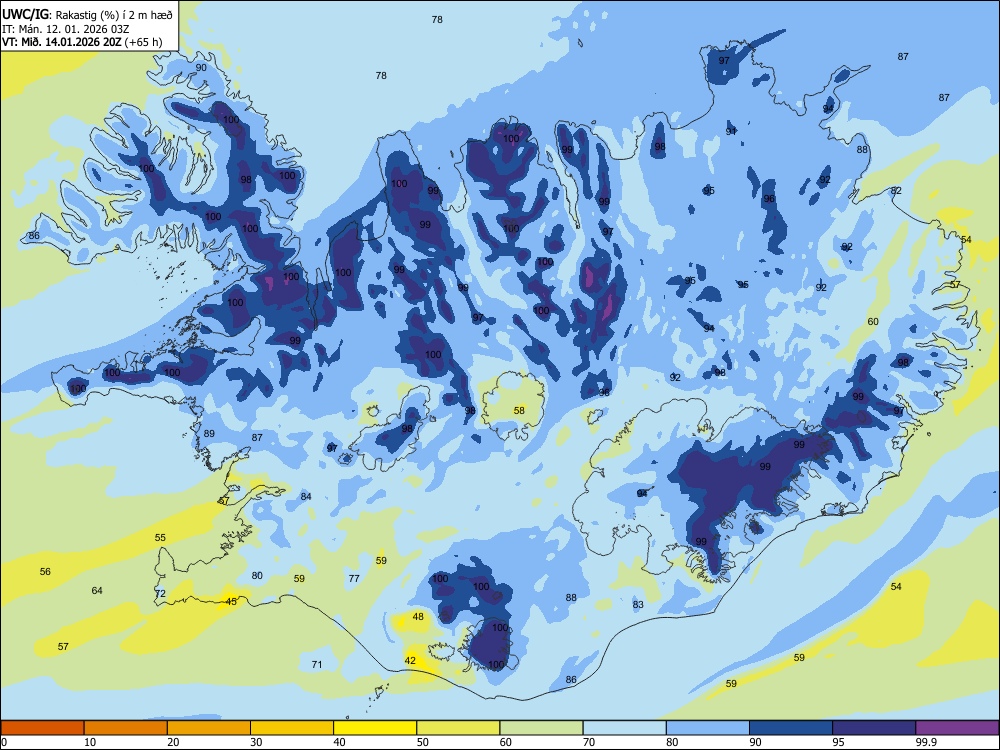Click the purple legend band above 99.9
The image size is (1000, 750).
[957, 728]
